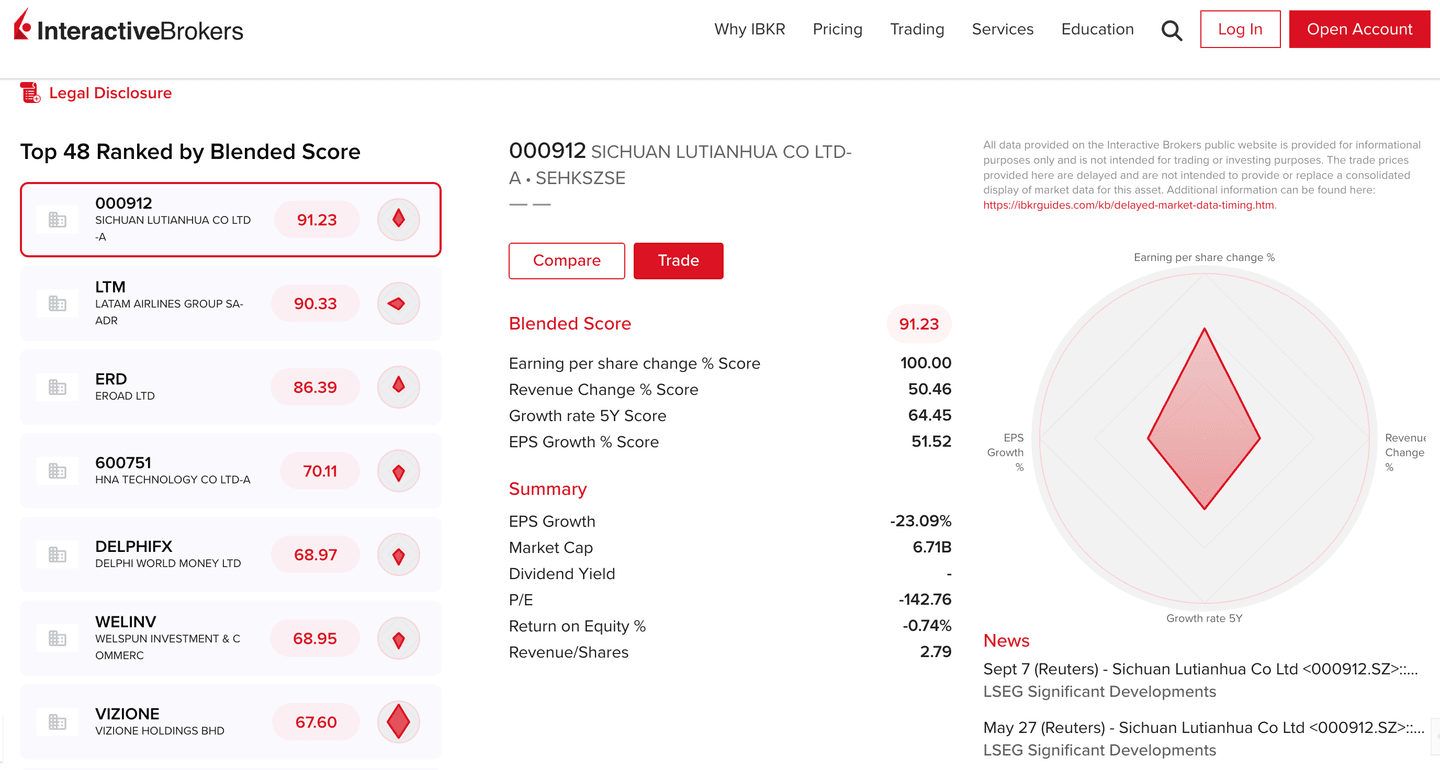Select Why IBKR in the top navigation
Screen dimensions: 1440x770
click(x=750, y=29)
